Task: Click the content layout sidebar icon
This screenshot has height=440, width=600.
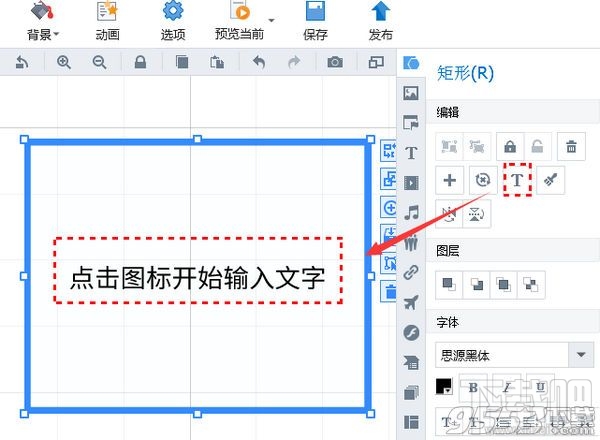Action: pyautogui.click(x=411, y=362)
